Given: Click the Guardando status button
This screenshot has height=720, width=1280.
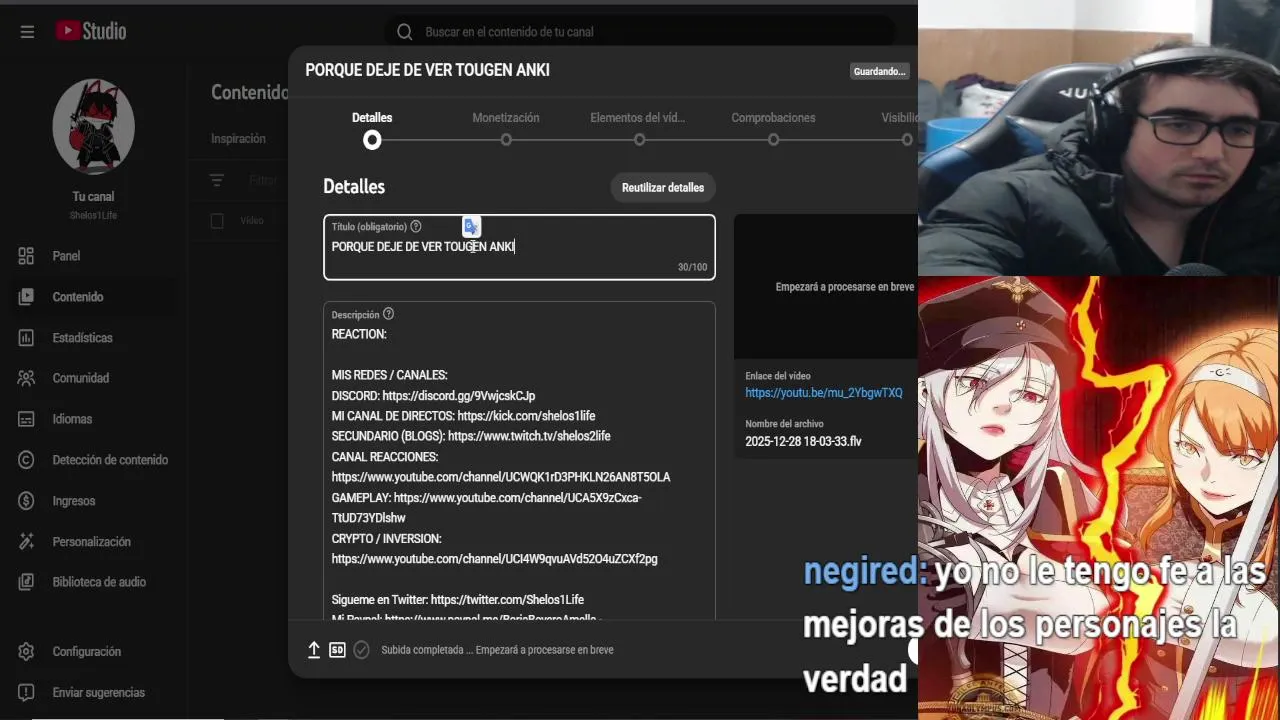Looking at the screenshot, I should click(x=879, y=72).
